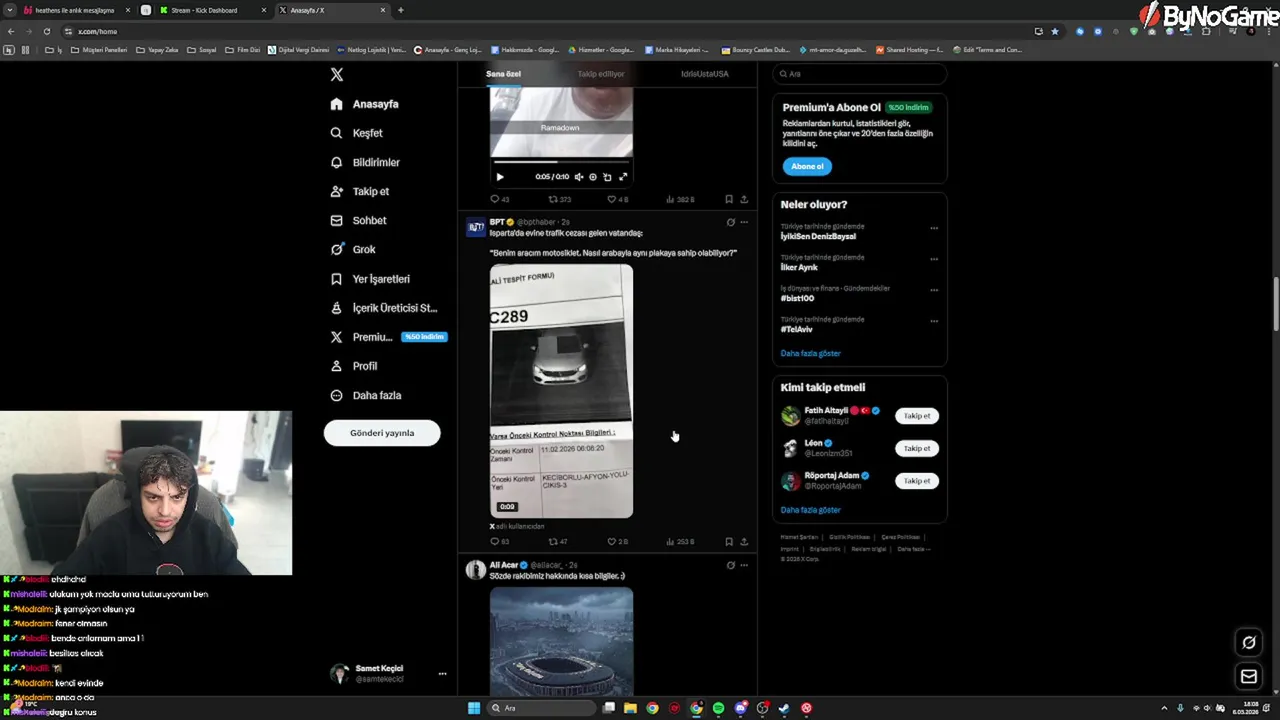1280x720 pixels.
Task: Open Samet Keçici account menu dots
Action: 442,674
